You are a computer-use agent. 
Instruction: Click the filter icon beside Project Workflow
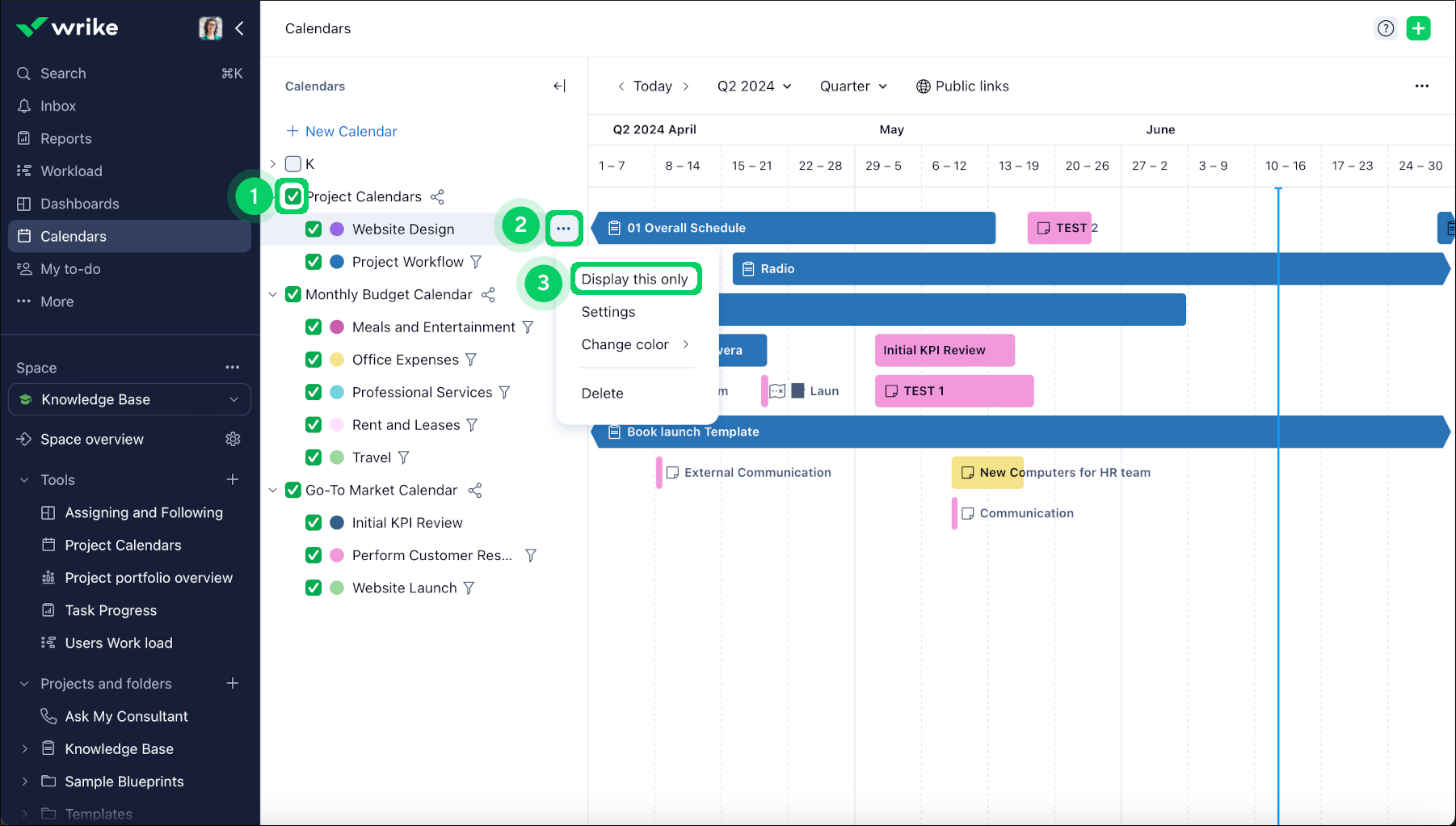click(476, 262)
